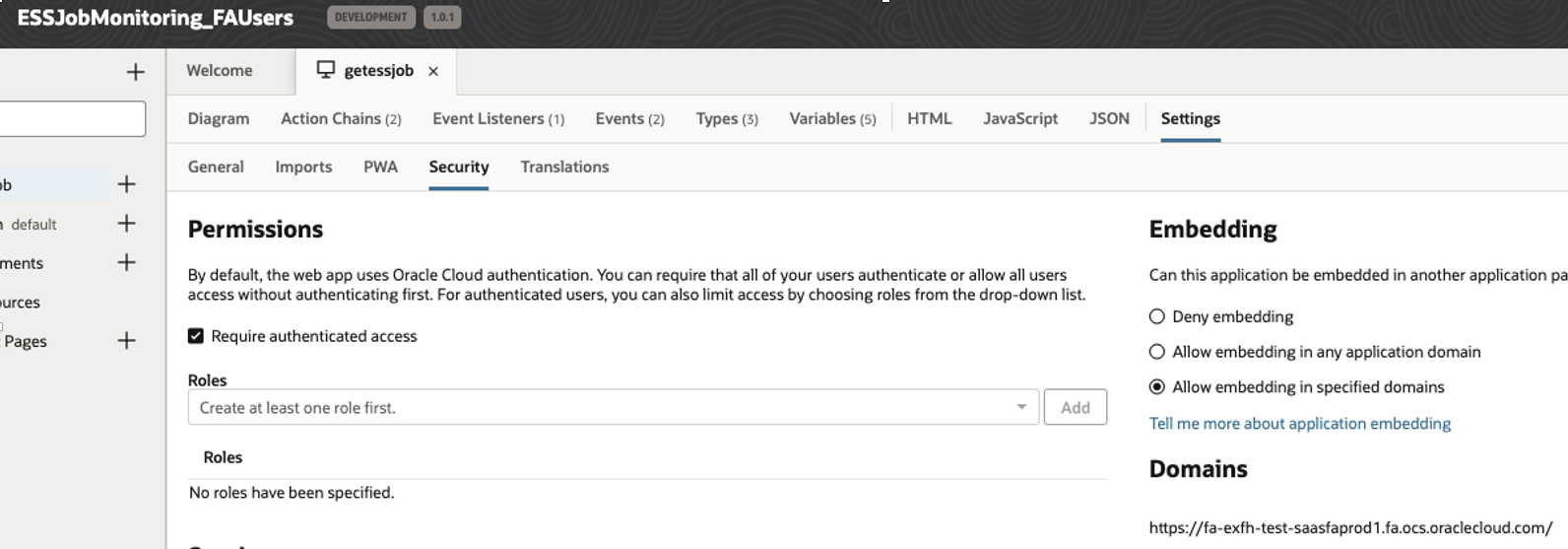
Task: Click the monitor icon on the getessjob tab
Action: [325, 70]
